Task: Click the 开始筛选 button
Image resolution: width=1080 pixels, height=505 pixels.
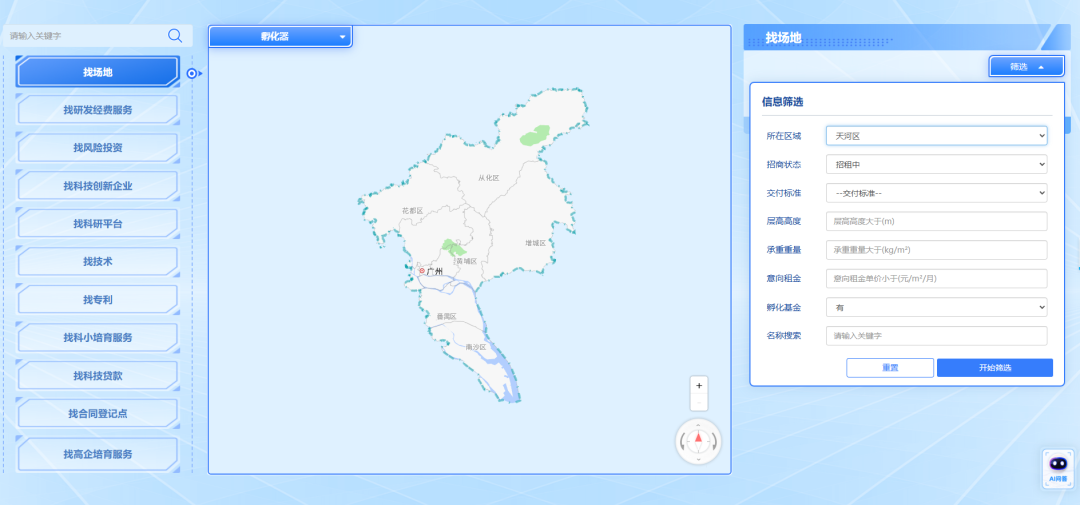Action: tap(994, 368)
